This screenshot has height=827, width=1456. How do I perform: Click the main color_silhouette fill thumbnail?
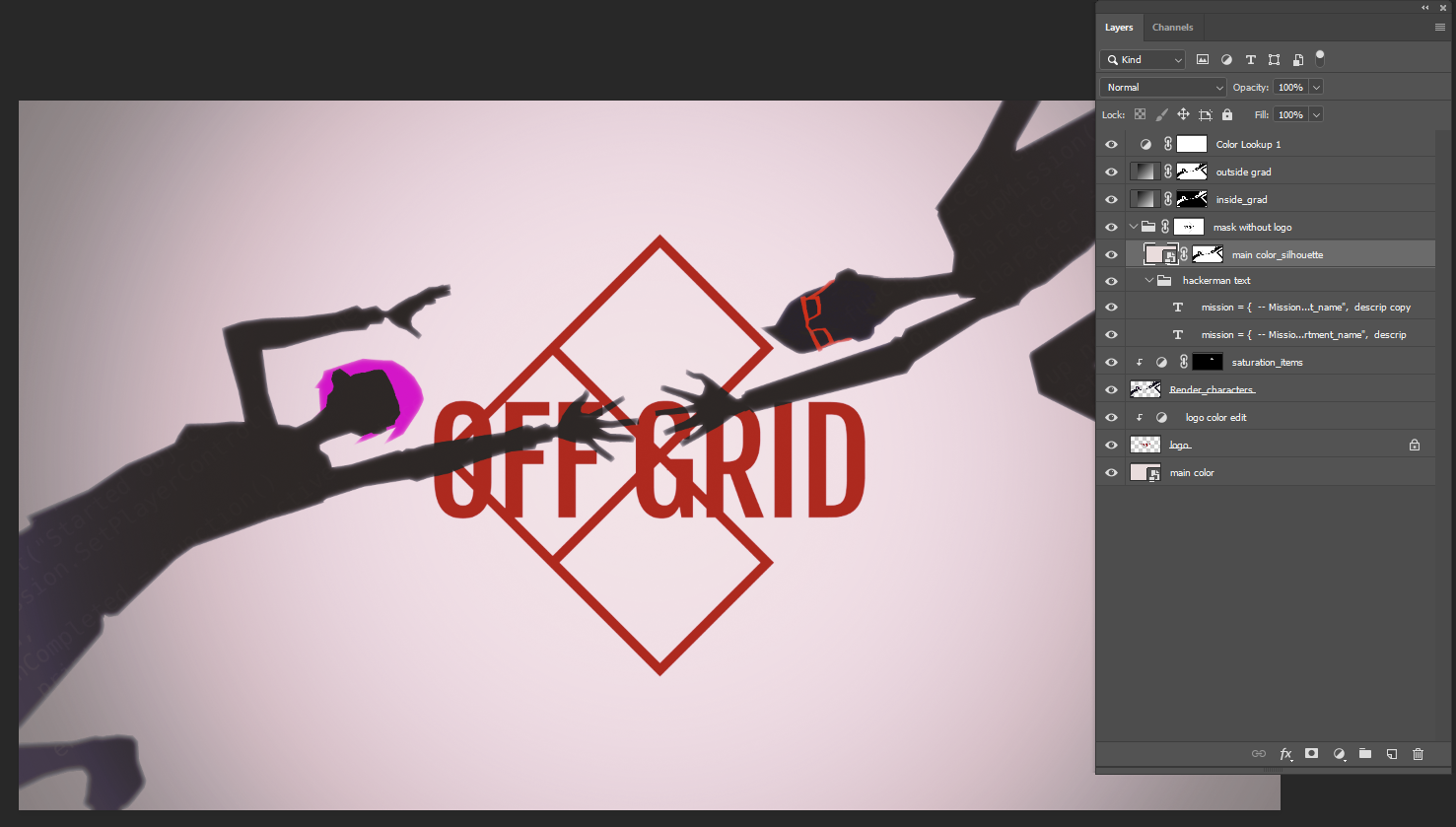click(x=1160, y=254)
